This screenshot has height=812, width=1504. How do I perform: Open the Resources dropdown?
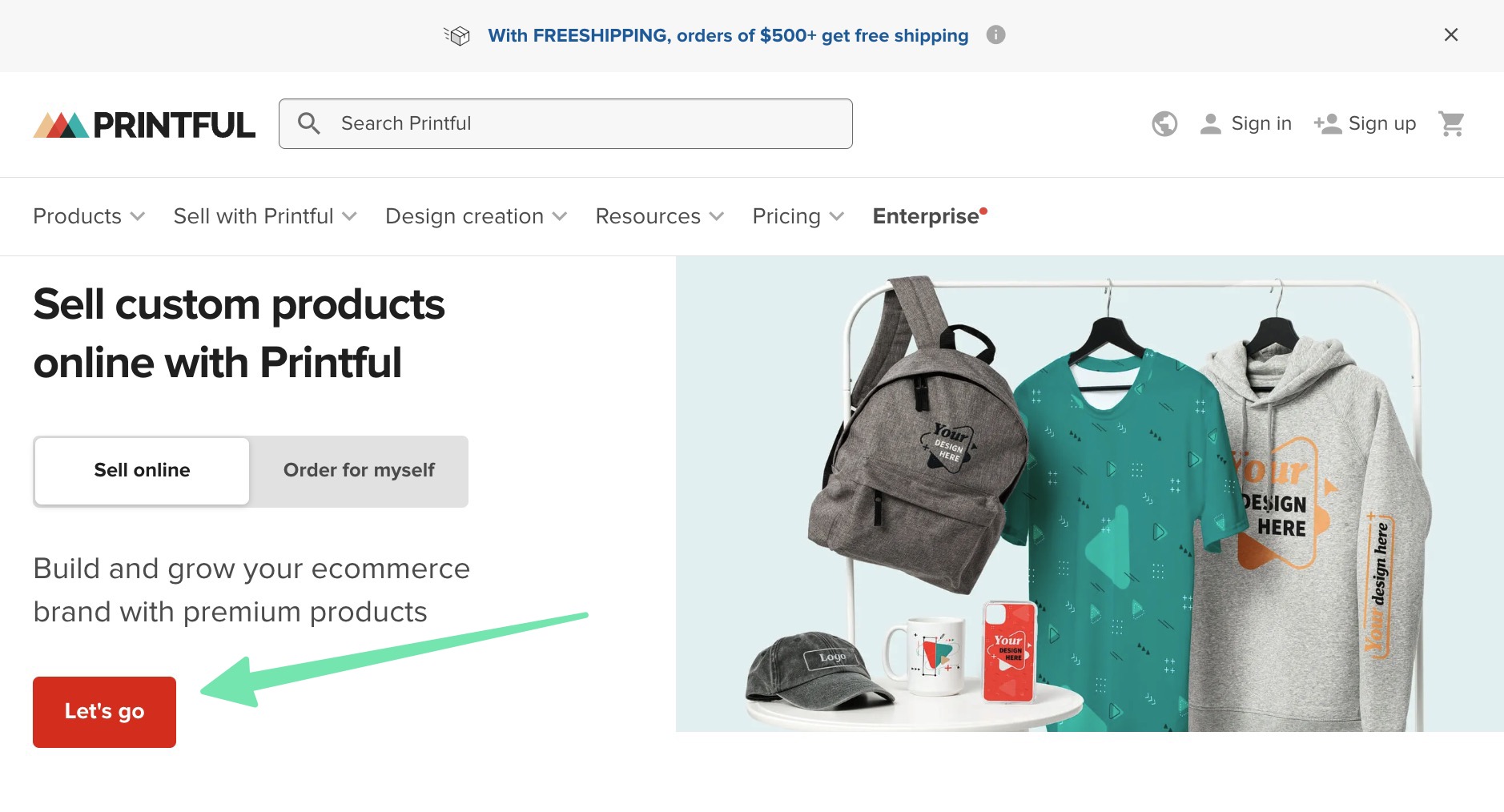(657, 216)
